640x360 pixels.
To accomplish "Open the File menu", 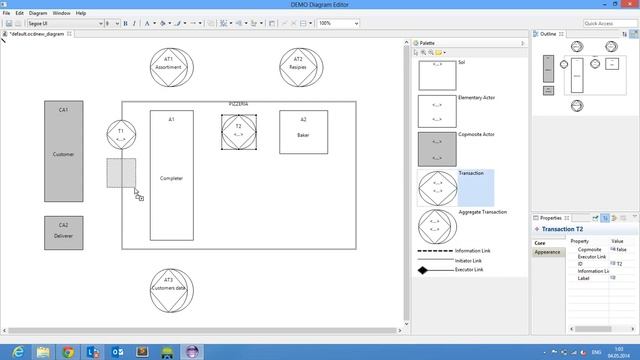I will coord(7,13).
